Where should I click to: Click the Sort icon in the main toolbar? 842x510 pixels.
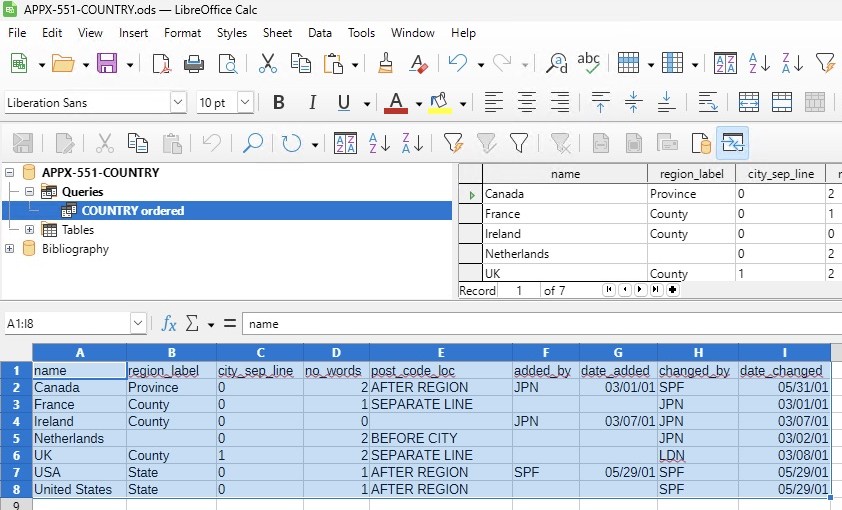pyautogui.click(x=725, y=64)
